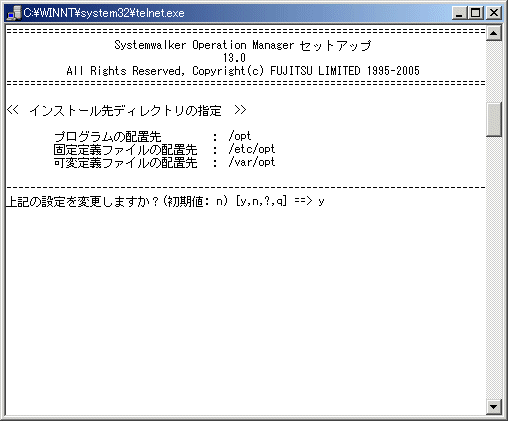Click the options text [y,n,?,q]

261,201
